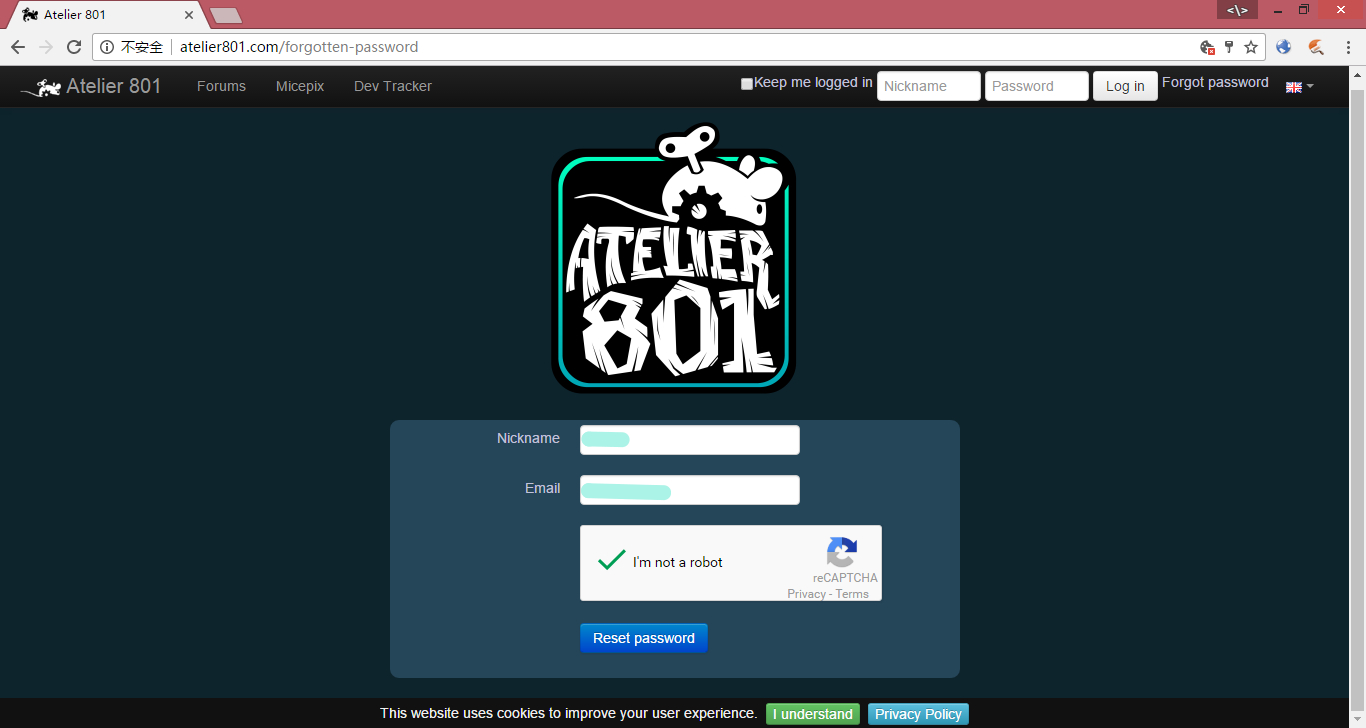Click the "I'm not a robot" text
This screenshot has width=1366, height=728.
click(678, 562)
